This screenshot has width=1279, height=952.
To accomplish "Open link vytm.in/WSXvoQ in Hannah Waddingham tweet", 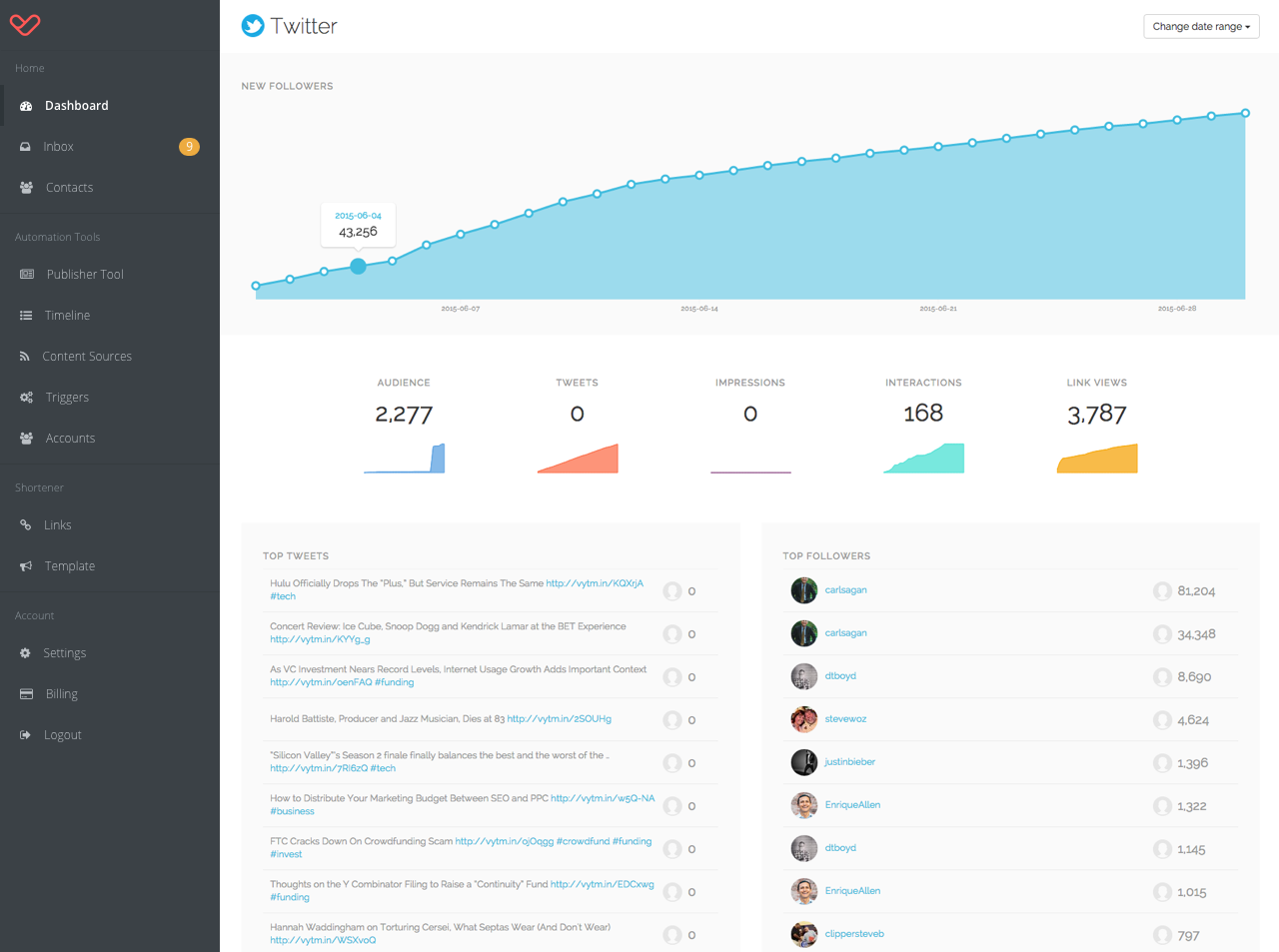I will (323, 940).
